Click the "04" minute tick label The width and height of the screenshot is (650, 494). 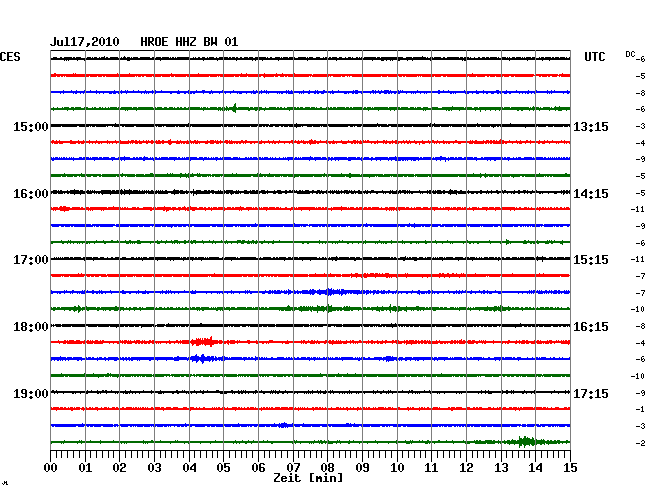click(x=189, y=468)
